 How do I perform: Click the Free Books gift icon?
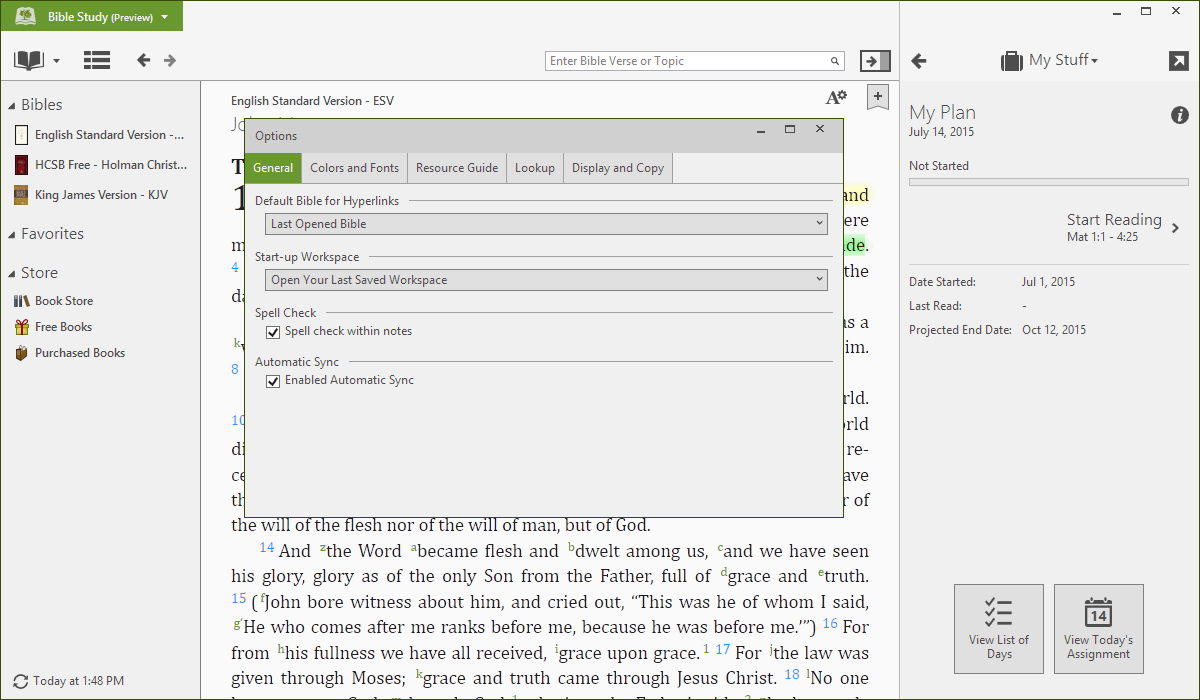[x=21, y=327]
